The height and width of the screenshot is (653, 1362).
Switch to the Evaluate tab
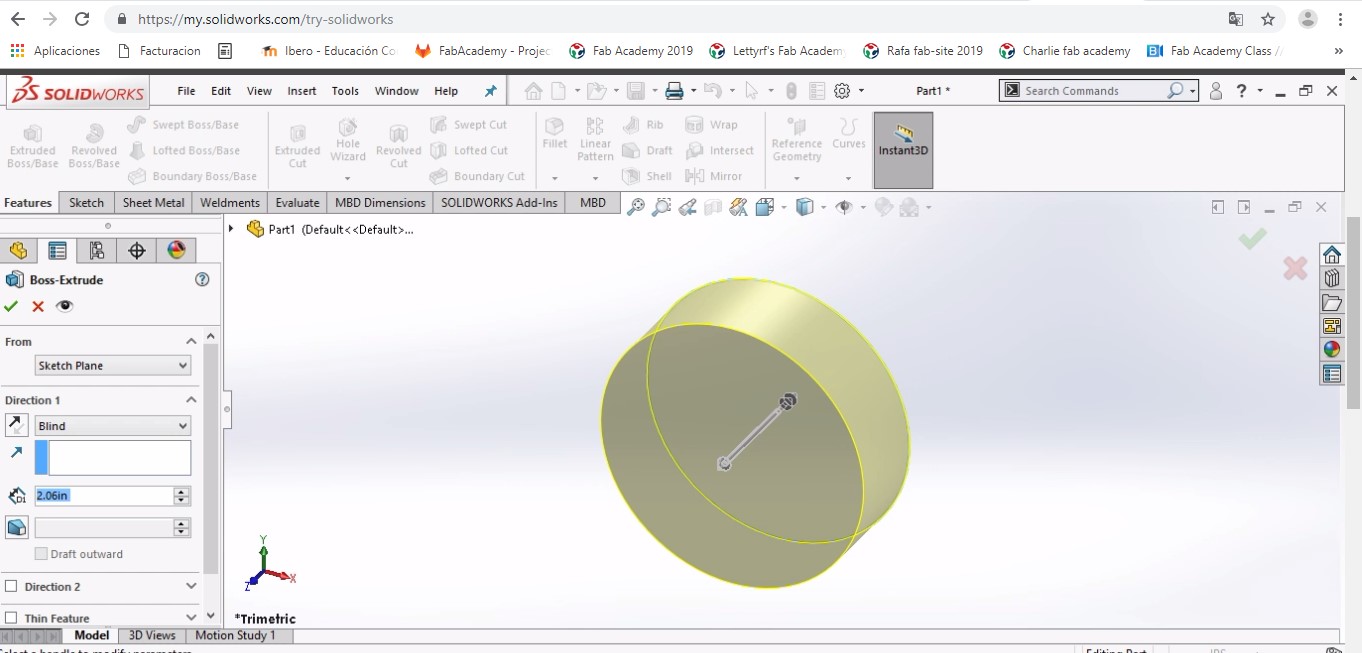[x=297, y=202]
